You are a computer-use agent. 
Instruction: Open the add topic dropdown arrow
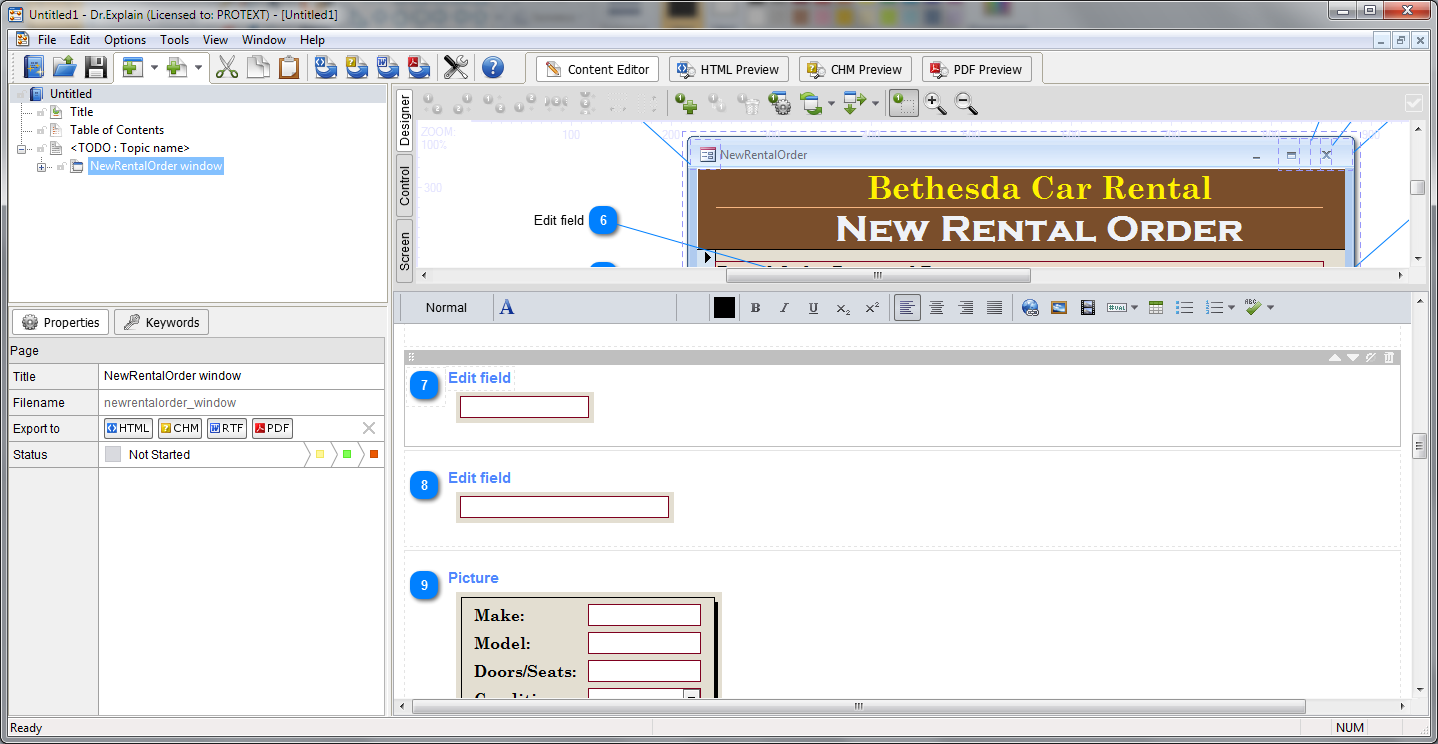(x=154, y=68)
